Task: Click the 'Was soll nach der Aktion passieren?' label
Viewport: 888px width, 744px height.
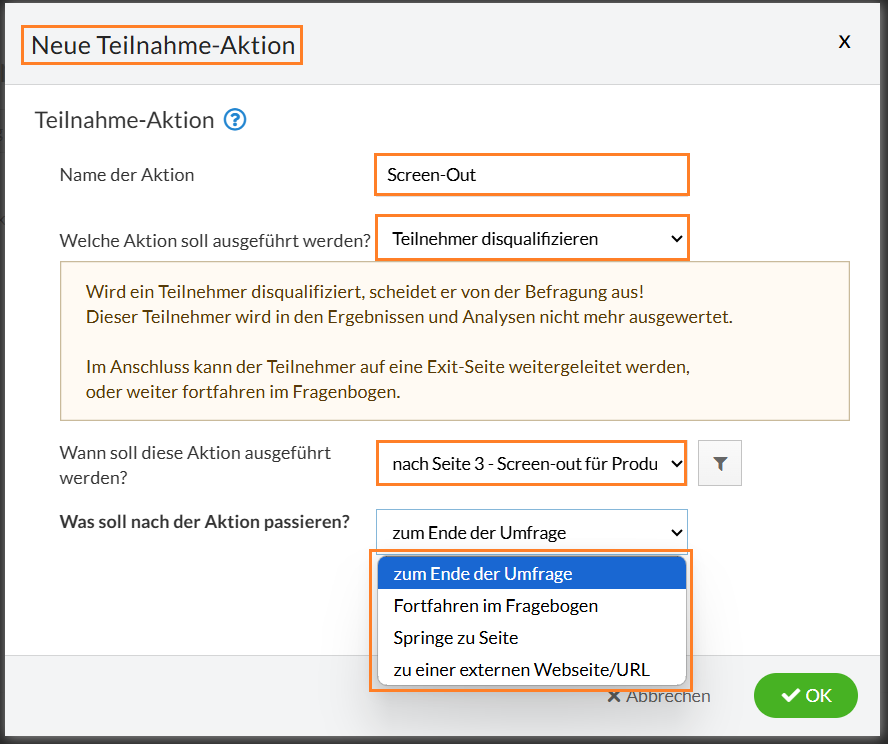Action: 205,522
